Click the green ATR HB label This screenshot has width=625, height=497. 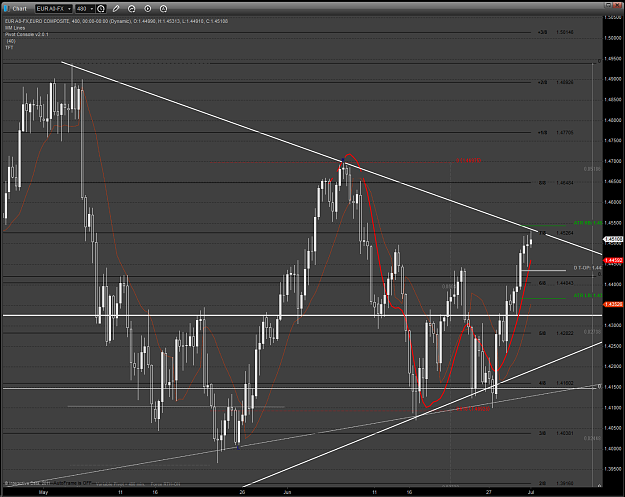point(588,223)
